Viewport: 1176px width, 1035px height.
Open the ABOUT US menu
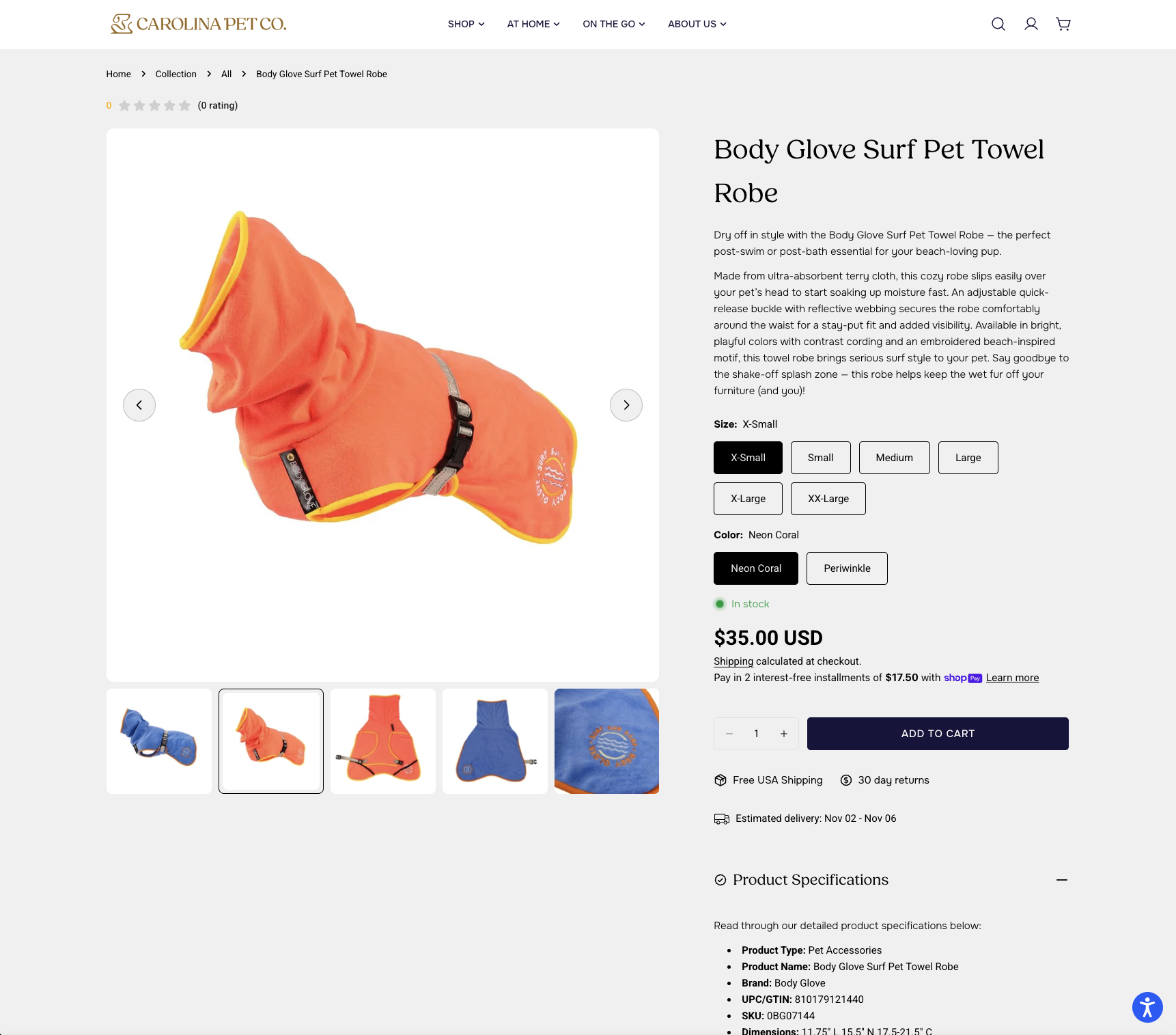click(697, 24)
